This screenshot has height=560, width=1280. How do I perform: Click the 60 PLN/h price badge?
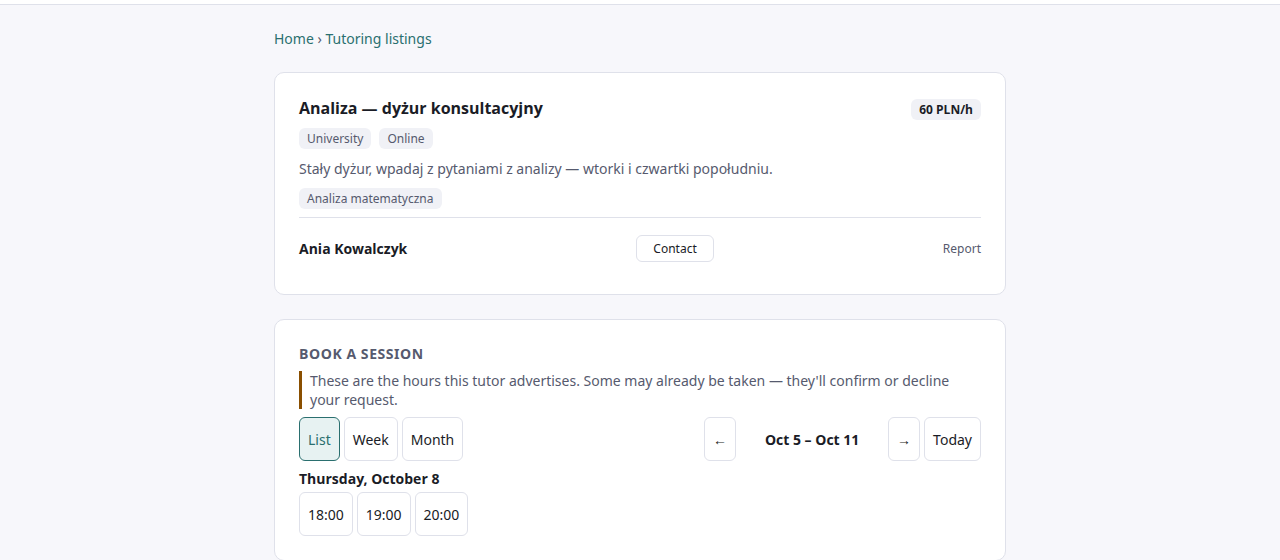946,109
